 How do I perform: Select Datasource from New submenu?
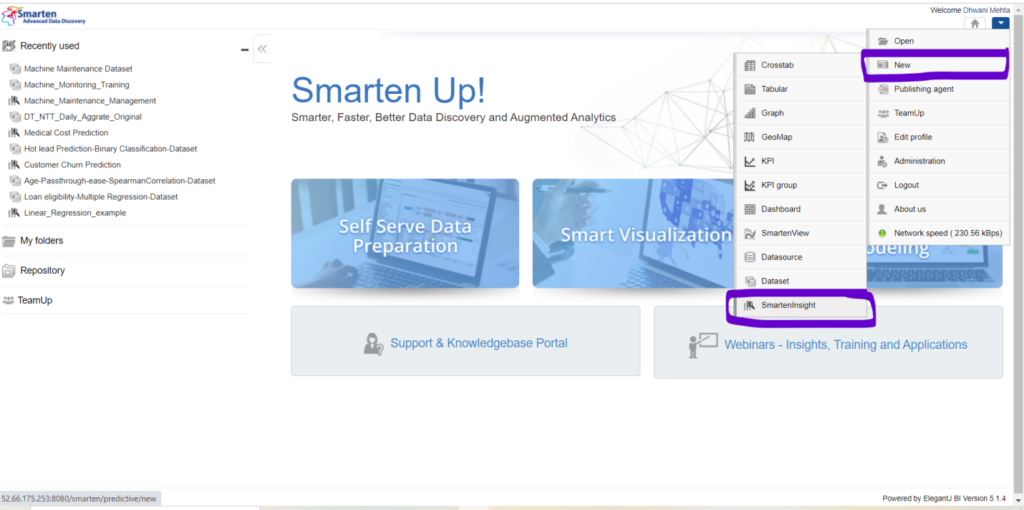[x=801, y=257]
